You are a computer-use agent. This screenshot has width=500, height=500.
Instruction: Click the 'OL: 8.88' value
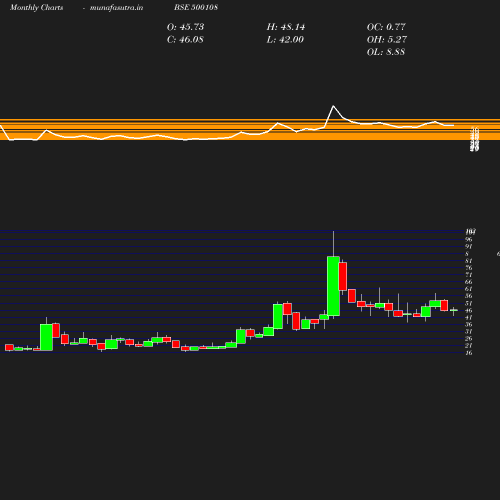(386, 52)
